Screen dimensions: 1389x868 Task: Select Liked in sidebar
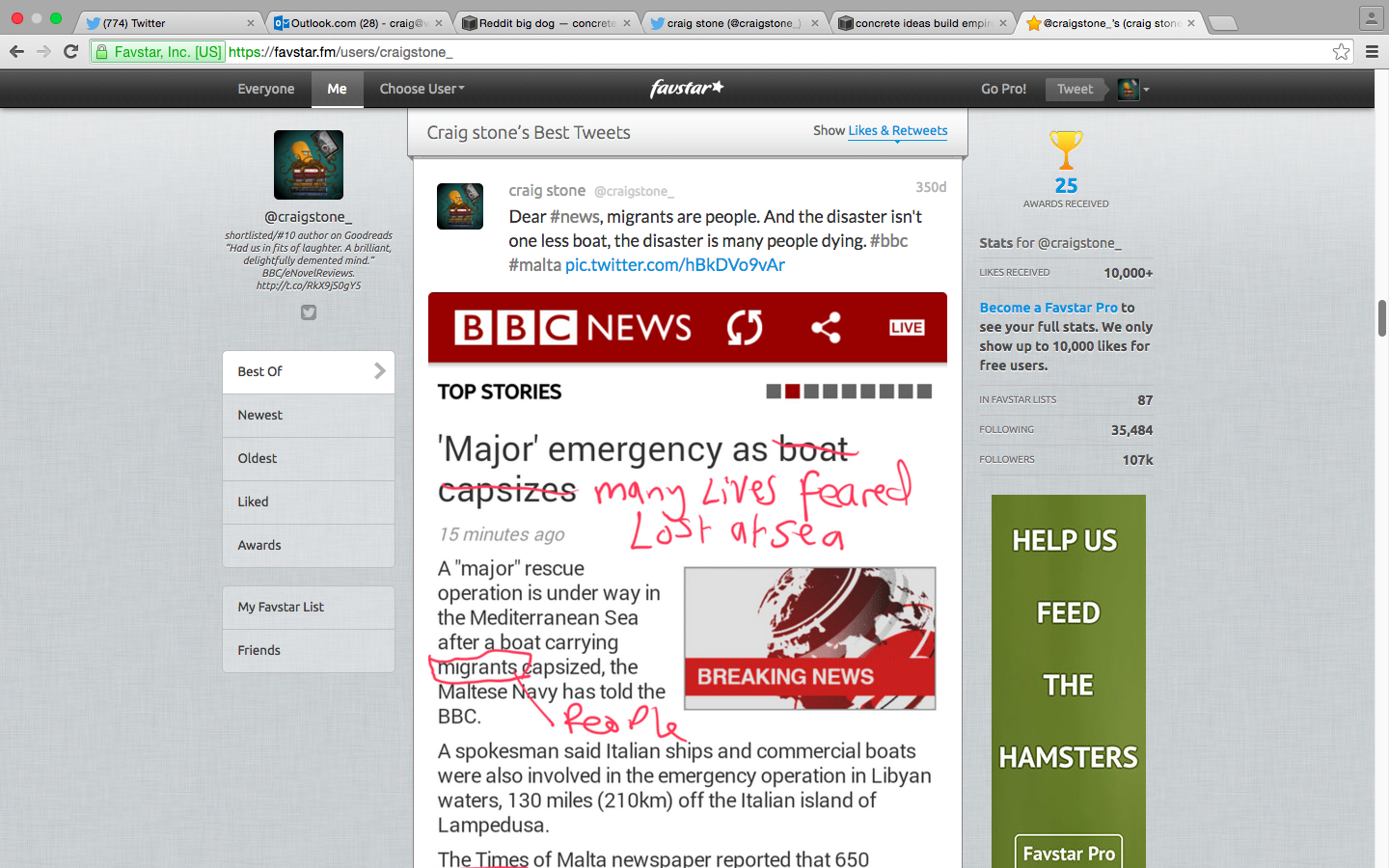click(x=309, y=502)
